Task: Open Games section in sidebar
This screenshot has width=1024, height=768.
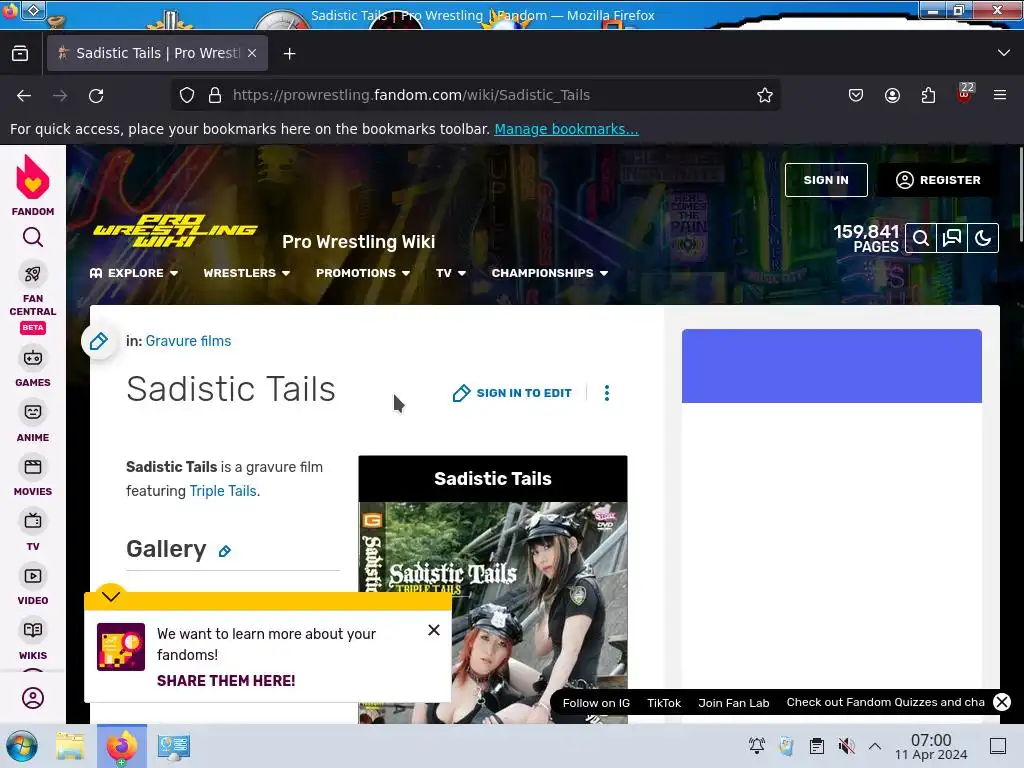Action: tap(33, 368)
